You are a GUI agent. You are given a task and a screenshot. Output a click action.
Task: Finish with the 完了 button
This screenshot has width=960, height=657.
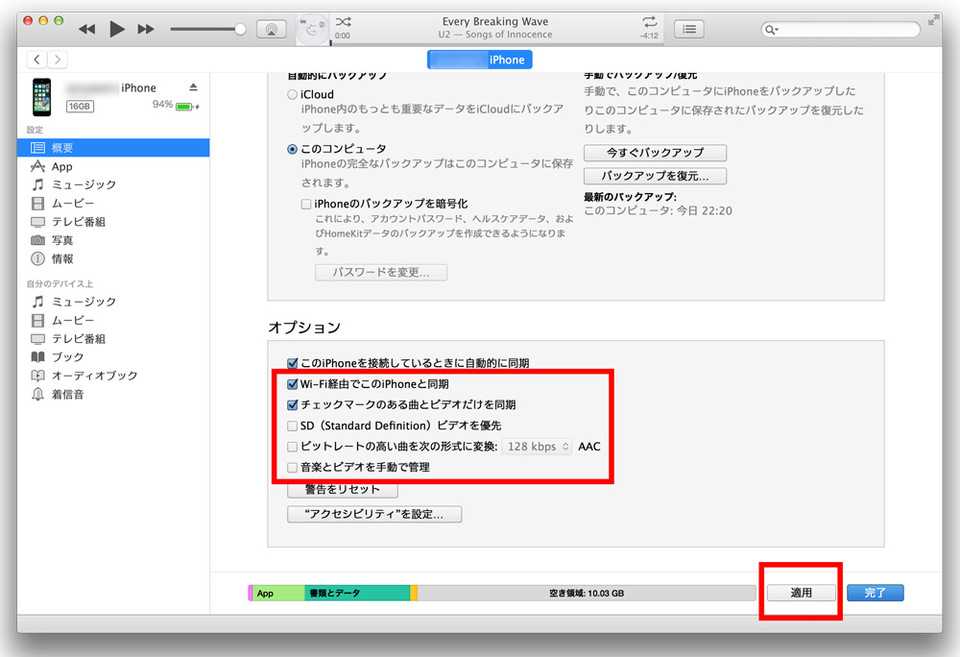875,593
